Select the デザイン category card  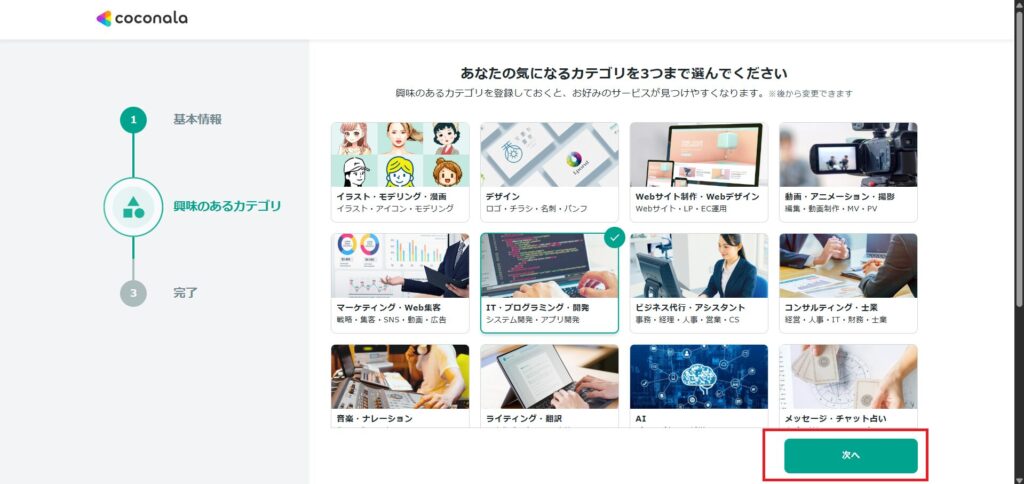tap(549, 172)
